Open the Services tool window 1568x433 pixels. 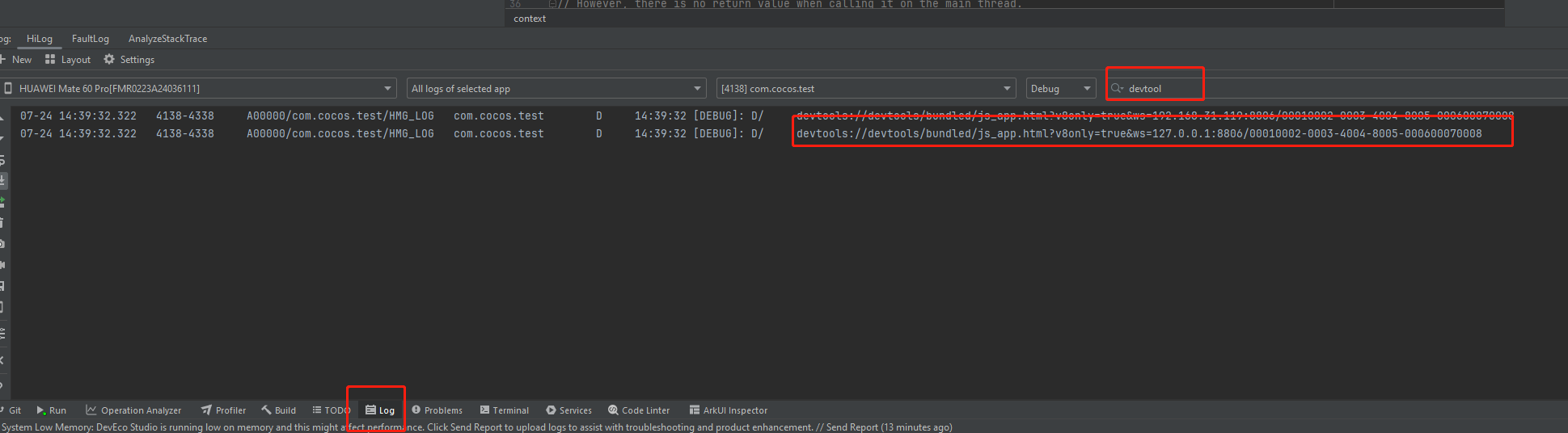pyautogui.click(x=568, y=410)
